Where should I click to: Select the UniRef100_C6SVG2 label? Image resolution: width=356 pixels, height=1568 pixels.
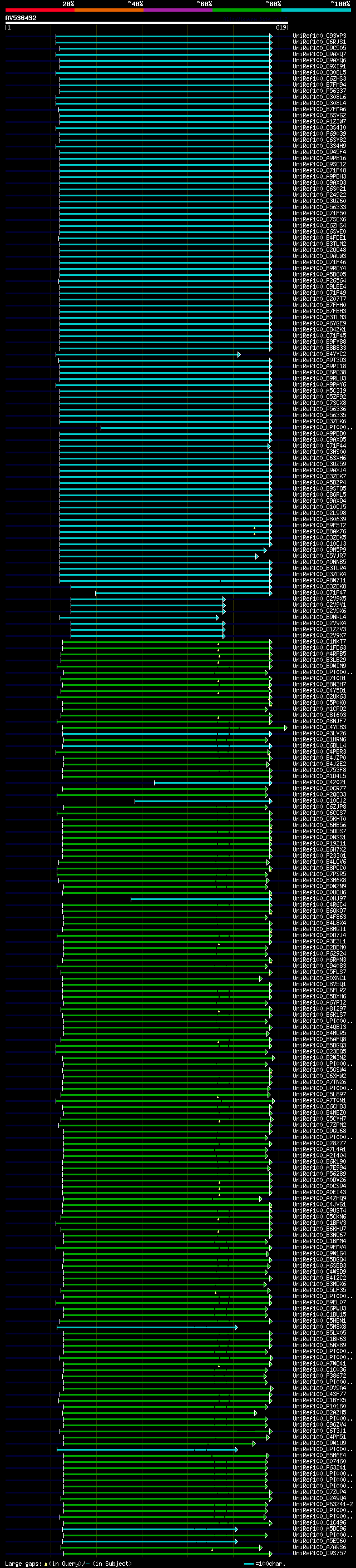(319, 116)
